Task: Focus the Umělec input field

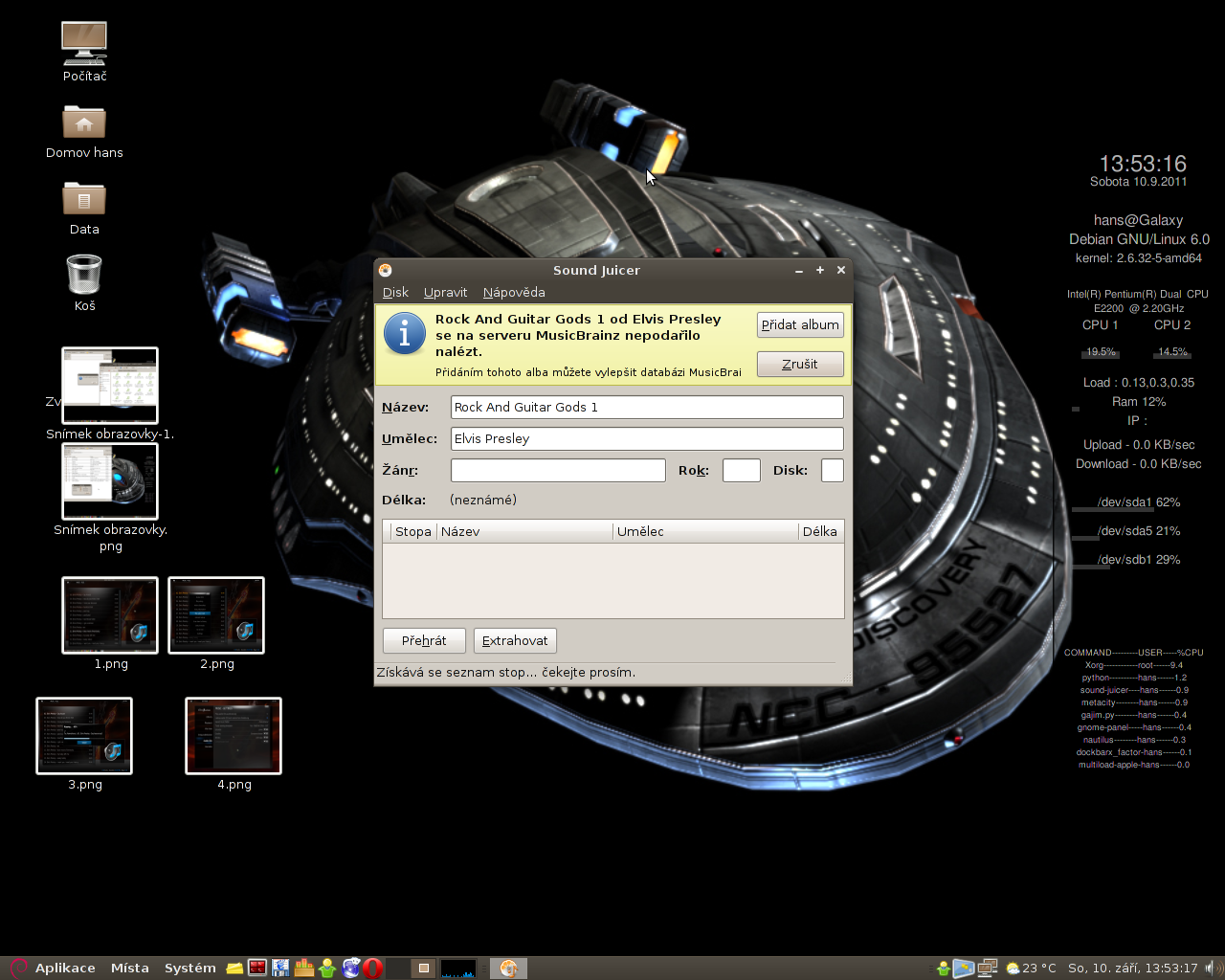Action: (x=647, y=439)
